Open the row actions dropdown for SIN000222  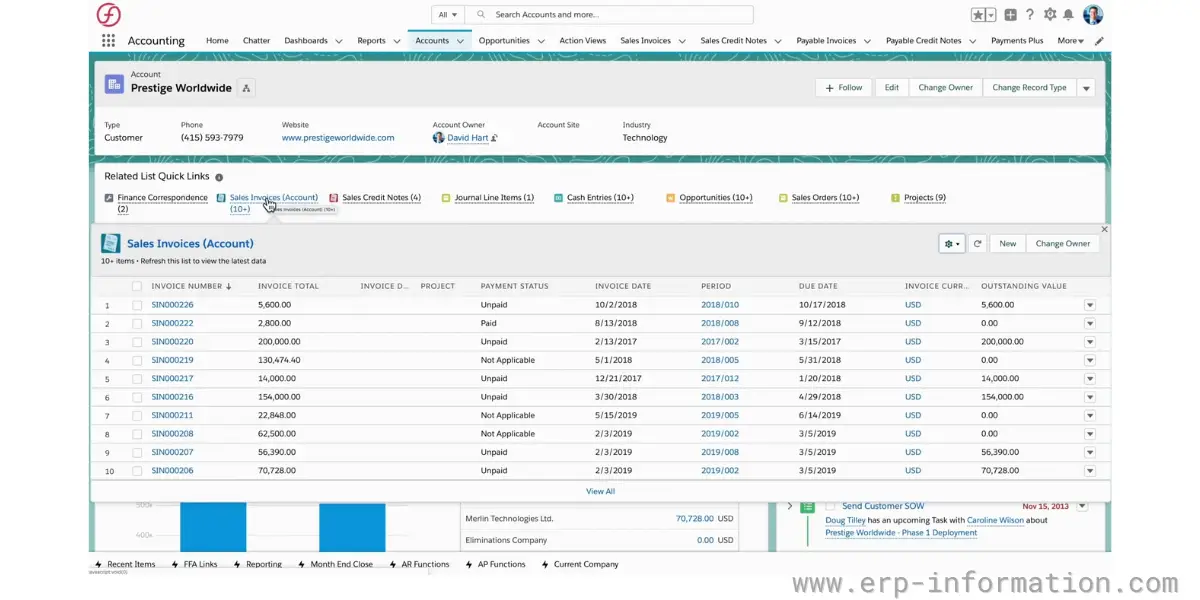1090,323
